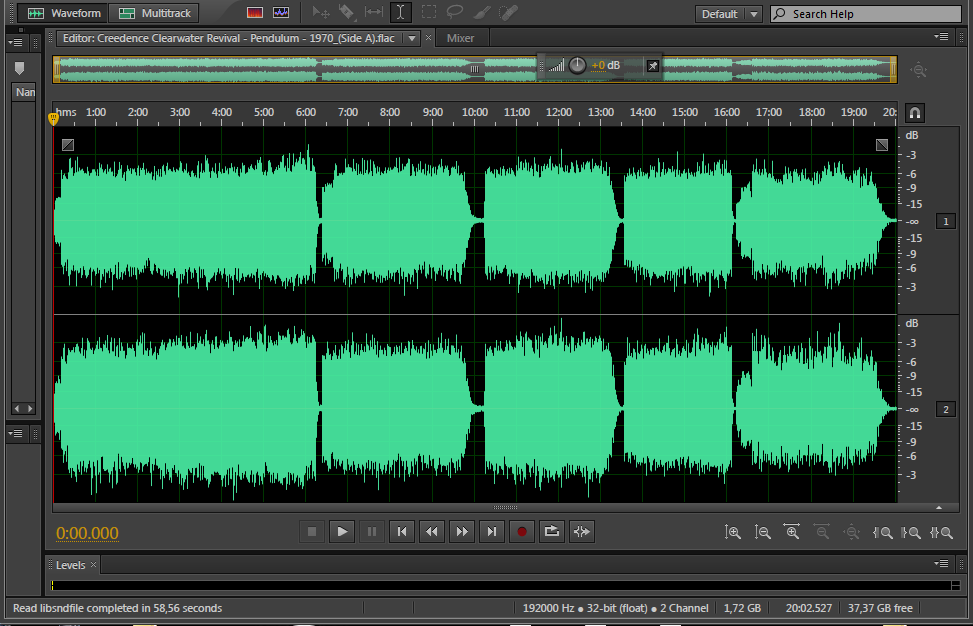973x626 pixels.
Task: Click the Stop button
Action: 312,532
